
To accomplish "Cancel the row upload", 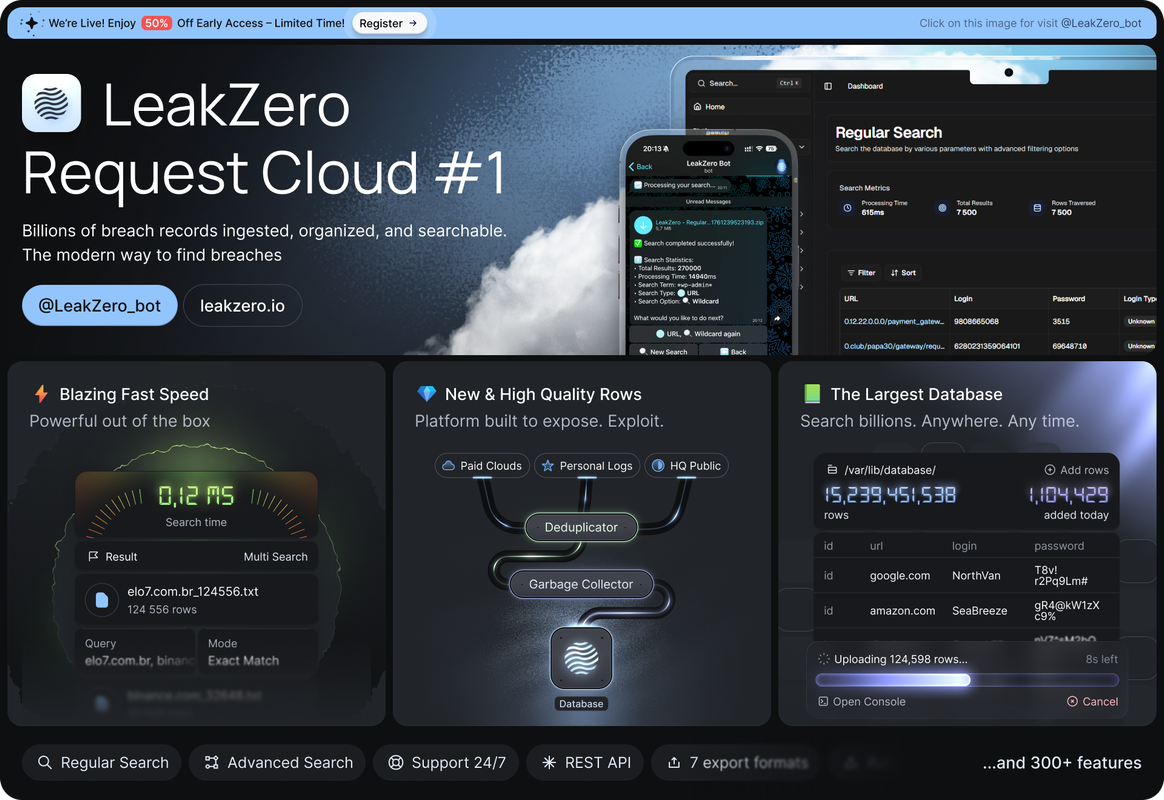I will (1093, 701).
